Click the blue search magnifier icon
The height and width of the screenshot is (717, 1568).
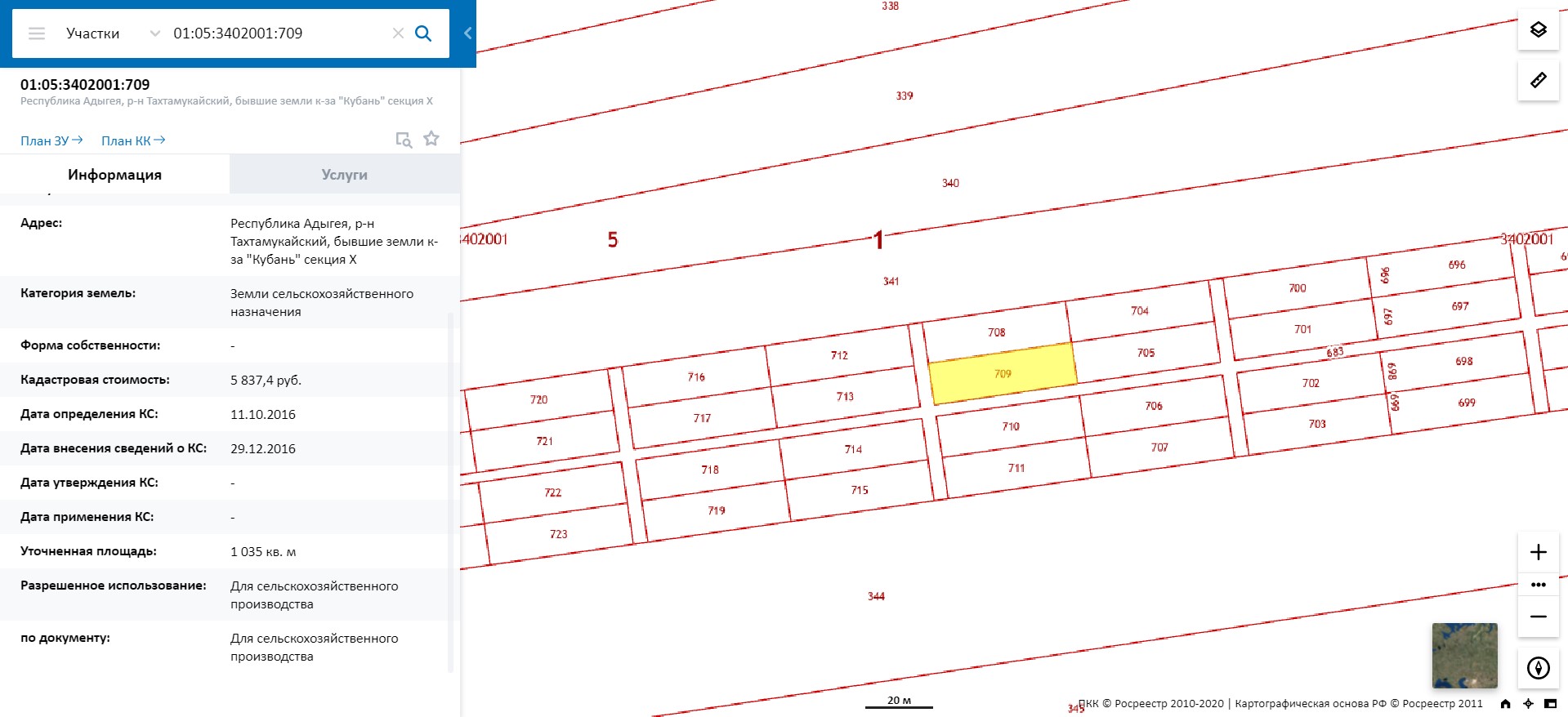[x=423, y=33]
